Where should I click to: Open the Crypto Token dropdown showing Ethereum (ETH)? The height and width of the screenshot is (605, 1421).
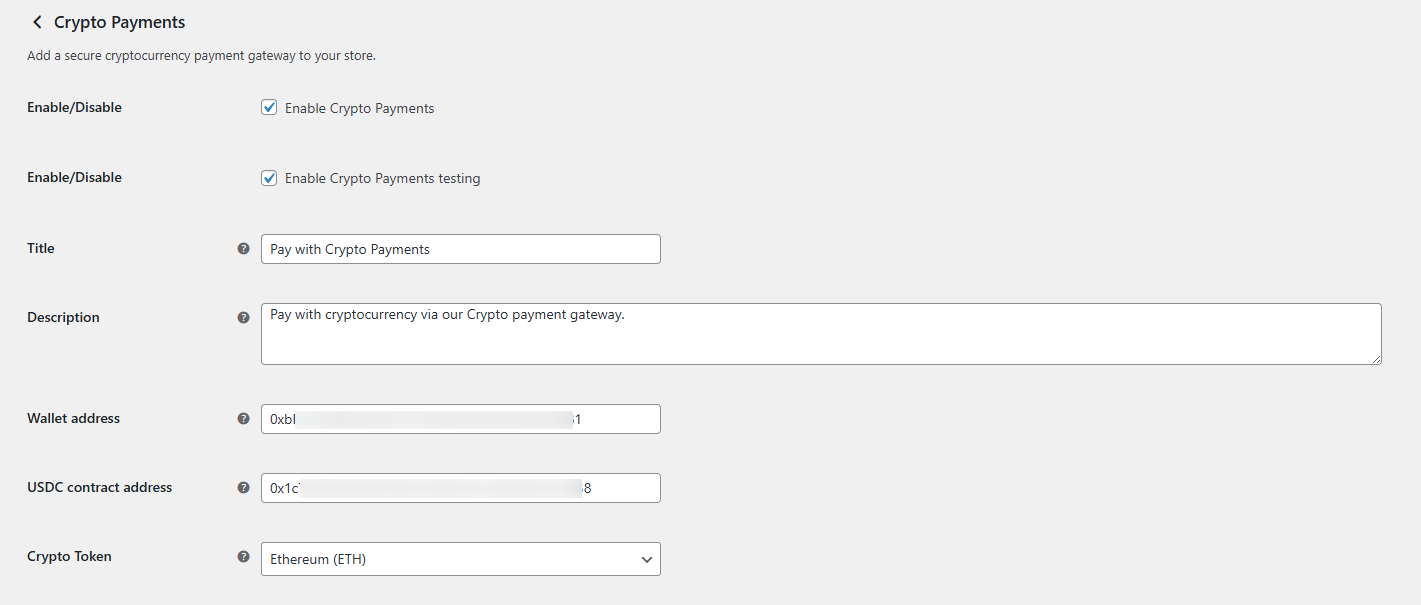460,559
